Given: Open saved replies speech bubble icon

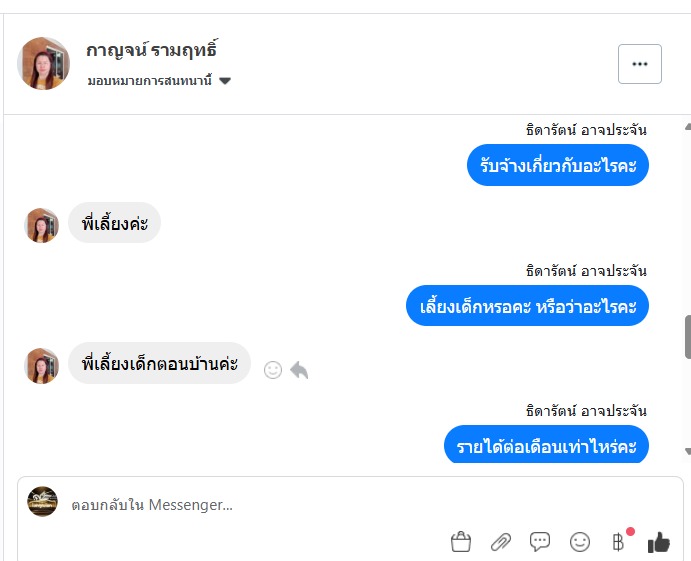Looking at the screenshot, I should coord(540,542).
